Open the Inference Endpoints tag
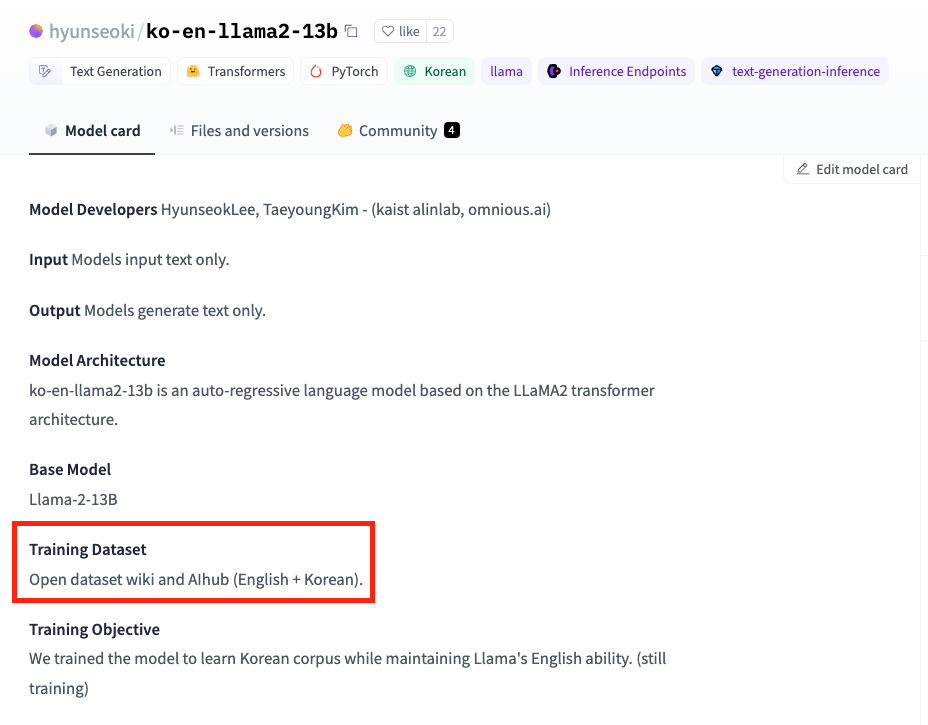 point(616,71)
